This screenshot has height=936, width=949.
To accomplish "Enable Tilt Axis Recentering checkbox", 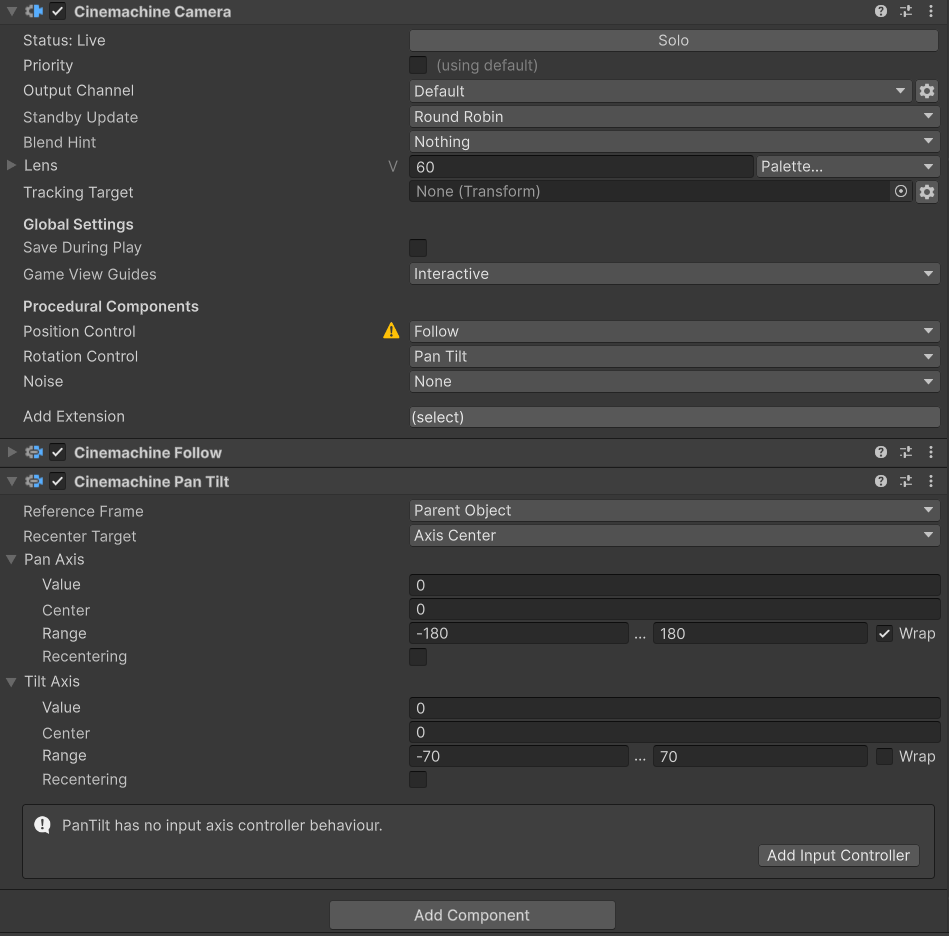I will tap(418, 779).
